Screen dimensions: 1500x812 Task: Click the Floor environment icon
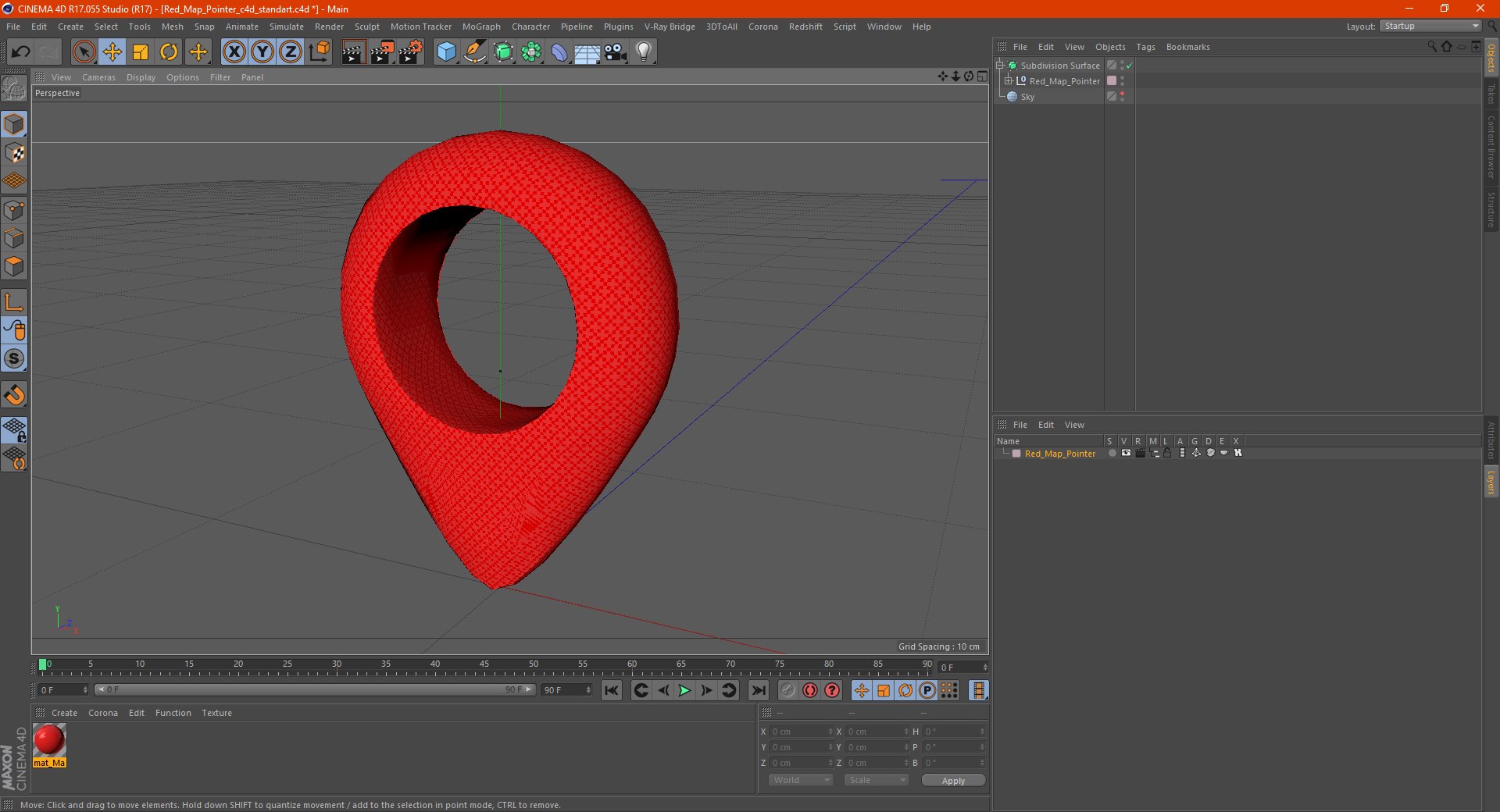pyautogui.click(x=587, y=52)
